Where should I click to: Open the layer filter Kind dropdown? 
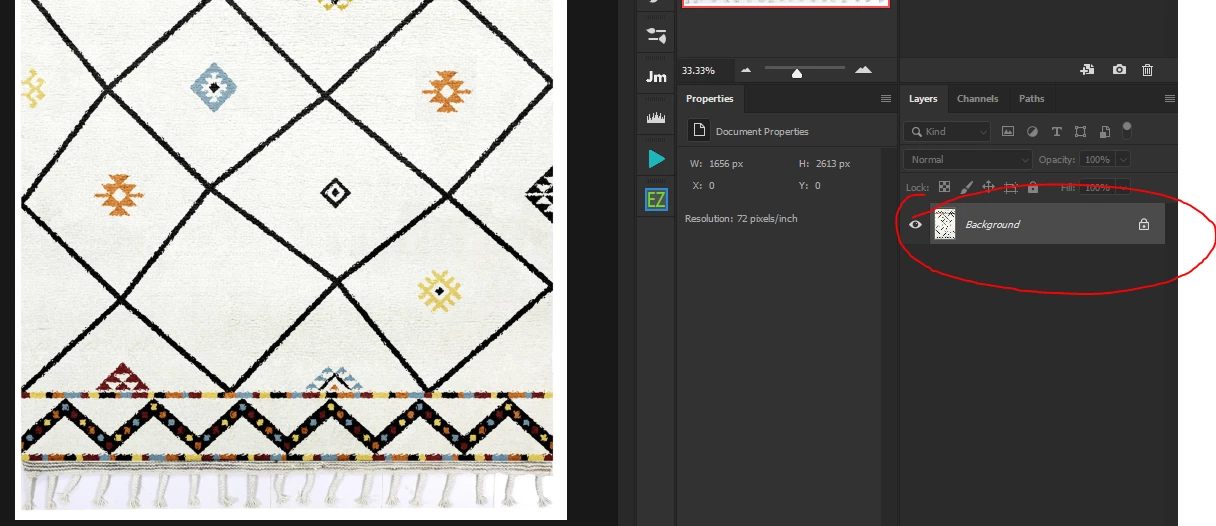pyautogui.click(x=947, y=131)
